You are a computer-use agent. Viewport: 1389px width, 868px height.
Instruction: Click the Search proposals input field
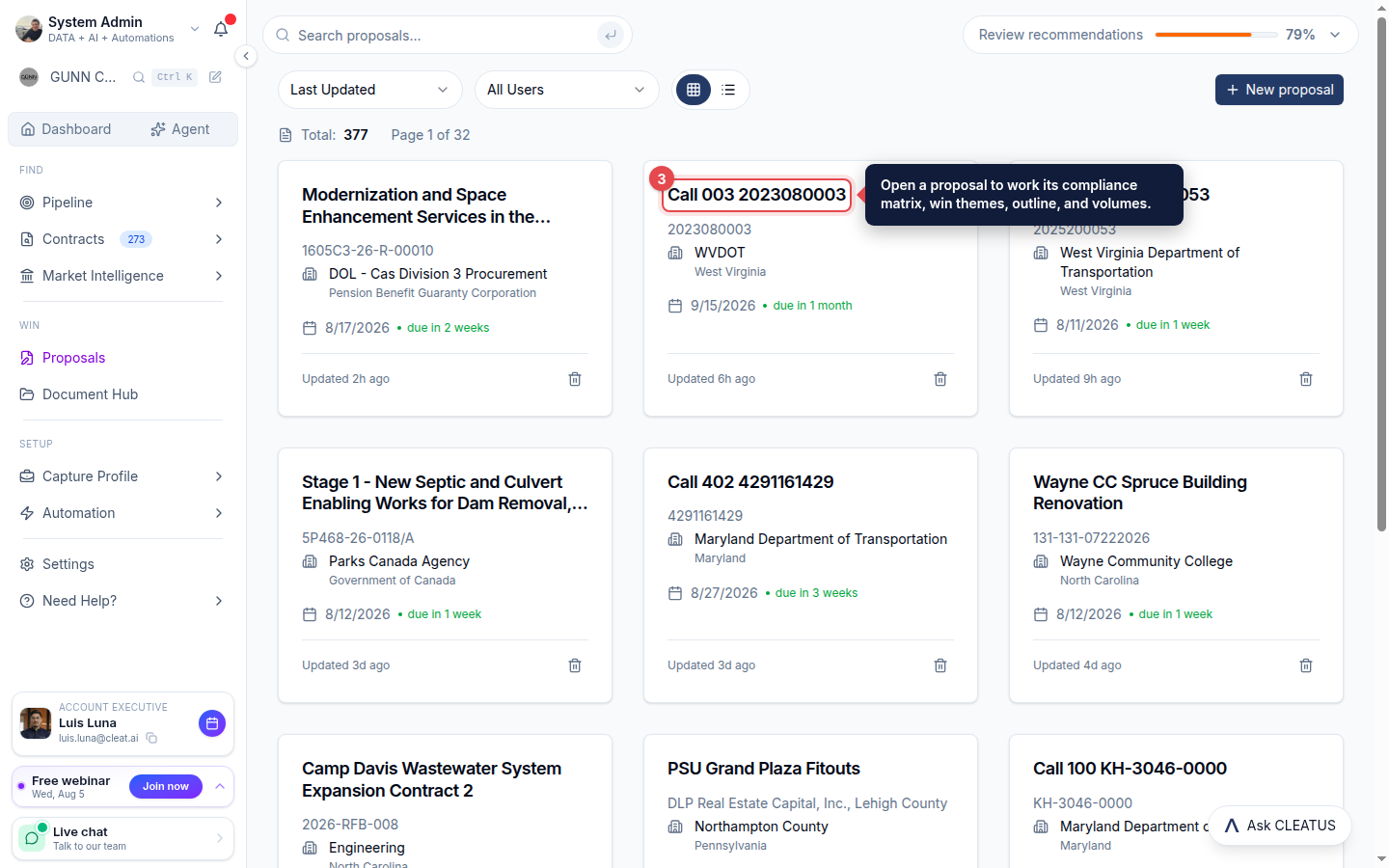[448, 36]
